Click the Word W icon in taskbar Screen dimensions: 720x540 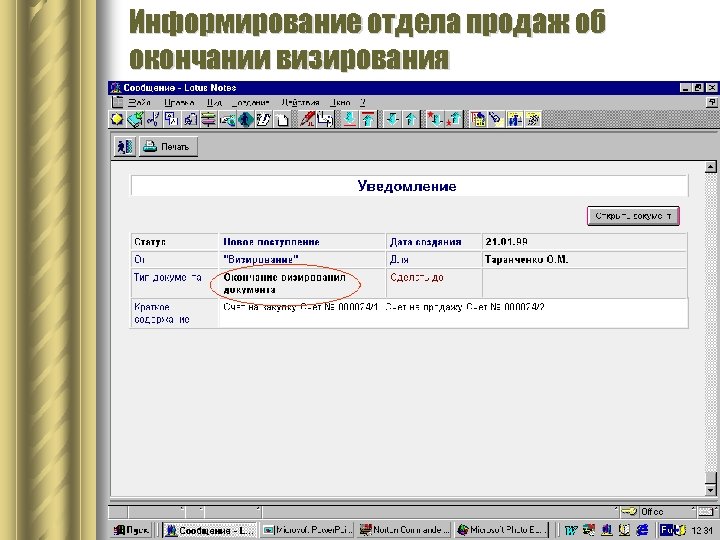pos(570,530)
